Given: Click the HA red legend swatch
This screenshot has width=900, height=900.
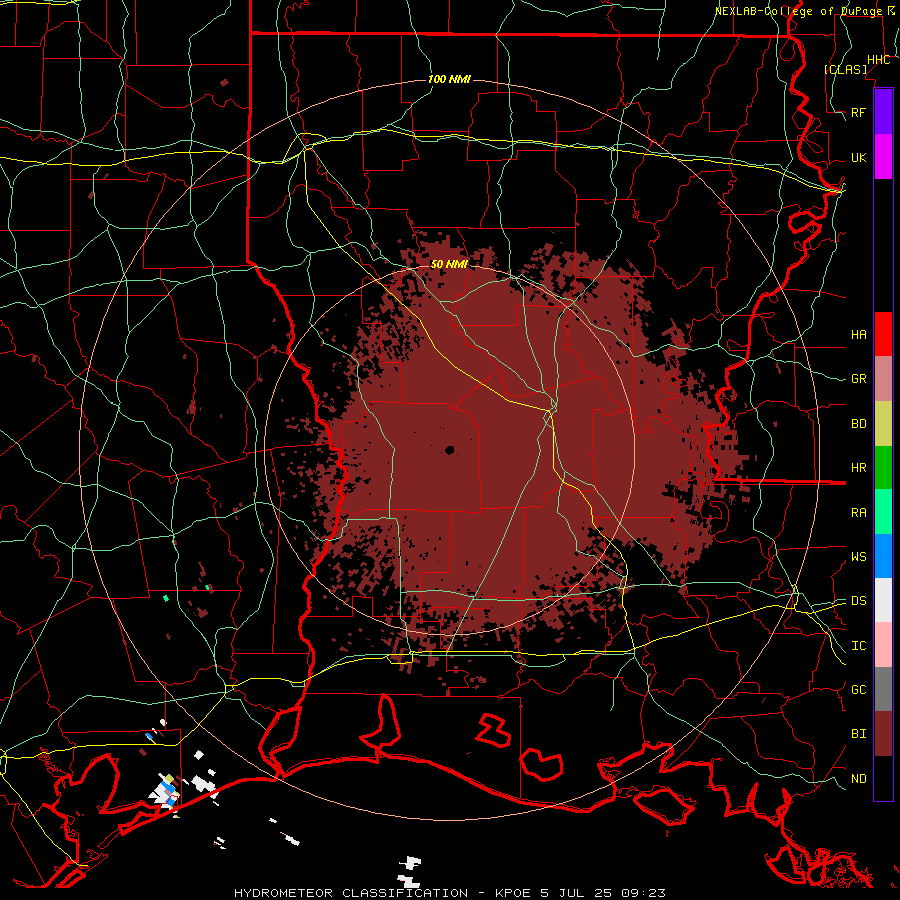Looking at the screenshot, I should coord(883,334).
